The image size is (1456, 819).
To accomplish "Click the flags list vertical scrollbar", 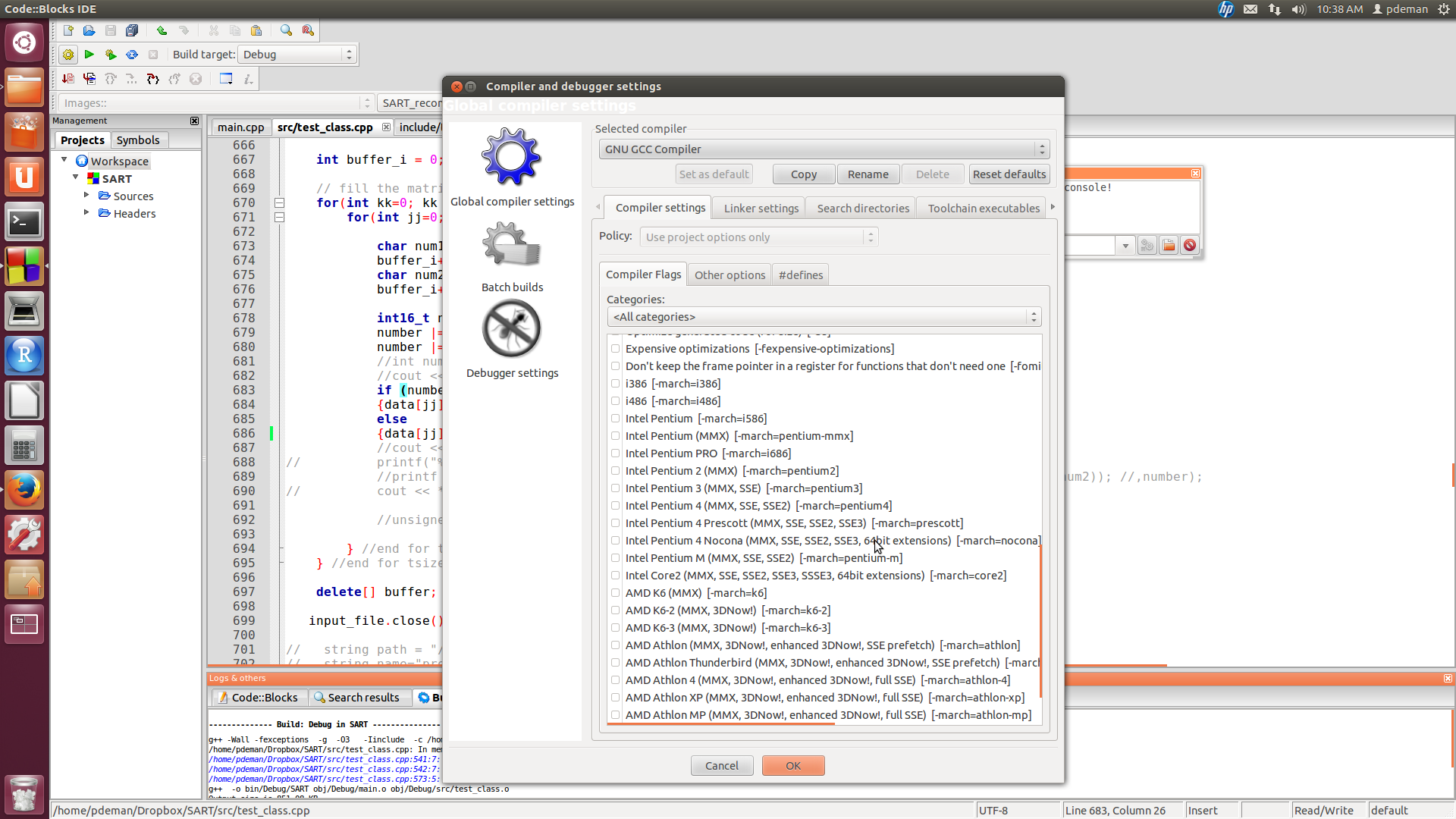I will [x=1041, y=620].
